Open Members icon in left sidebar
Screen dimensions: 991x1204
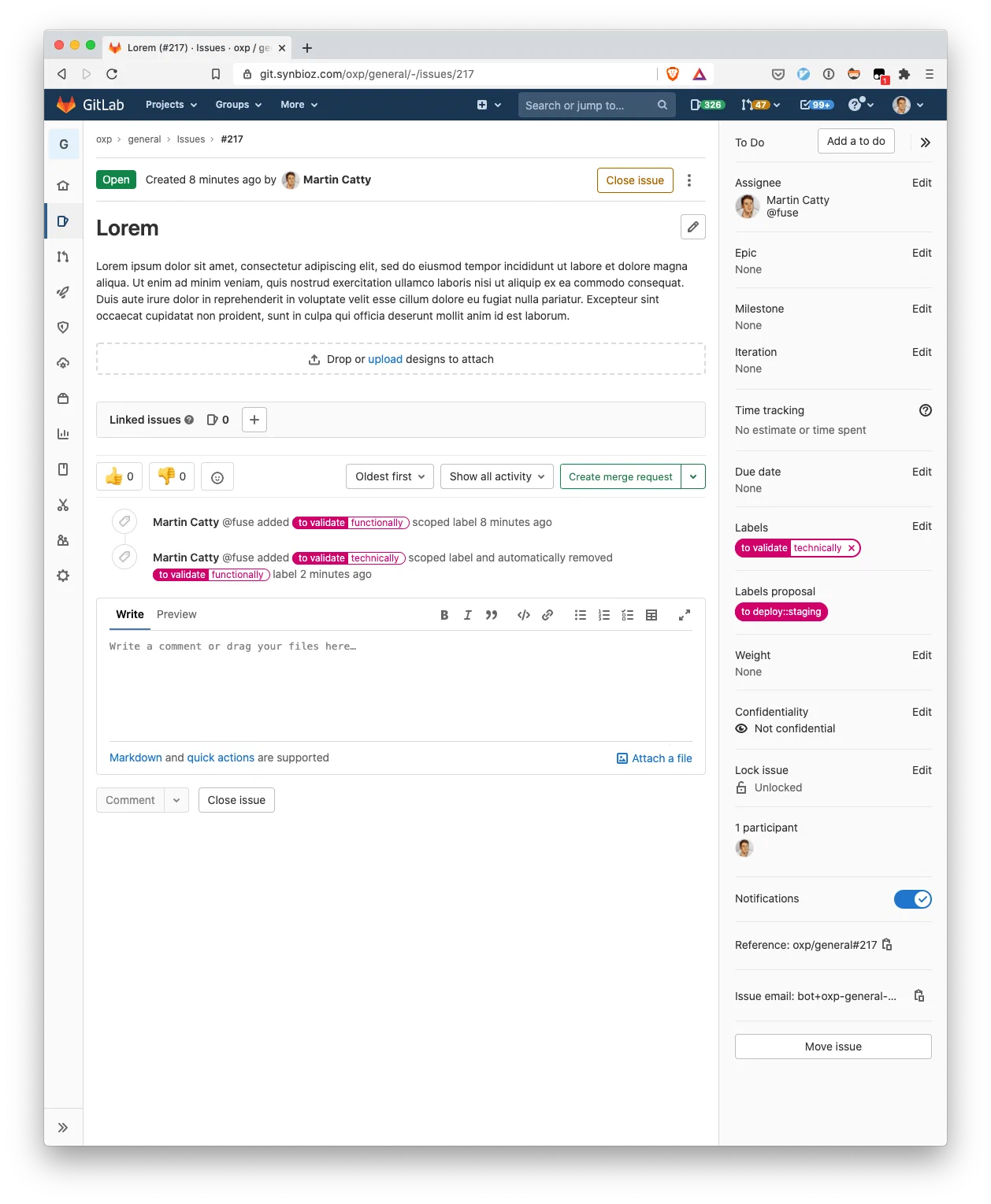click(63, 540)
